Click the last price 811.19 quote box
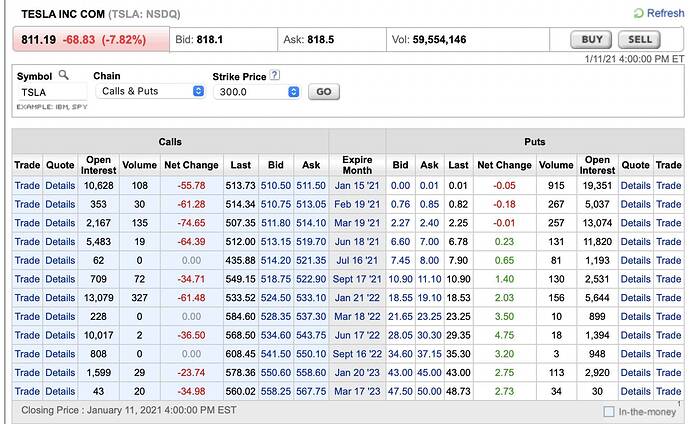This screenshot has height=424, width=690. [91, 40]
